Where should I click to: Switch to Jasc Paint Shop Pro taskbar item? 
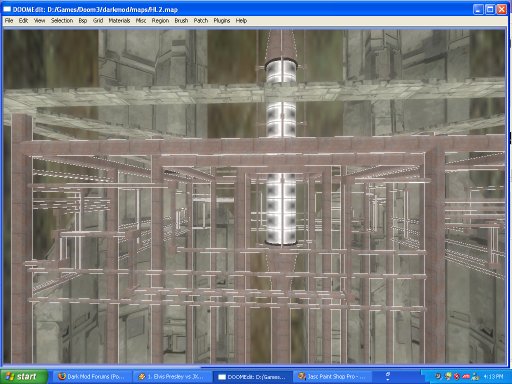[333, 377]
